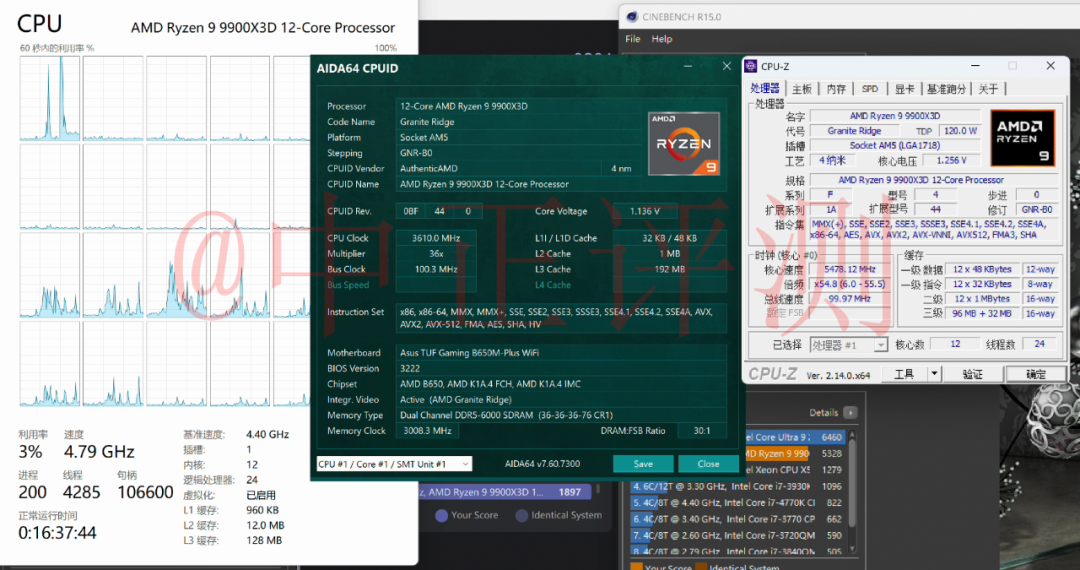Open the 处理器 #1 selection dropdown in CPU-Z
1080x570 pixels.
(x=849, y=345)
